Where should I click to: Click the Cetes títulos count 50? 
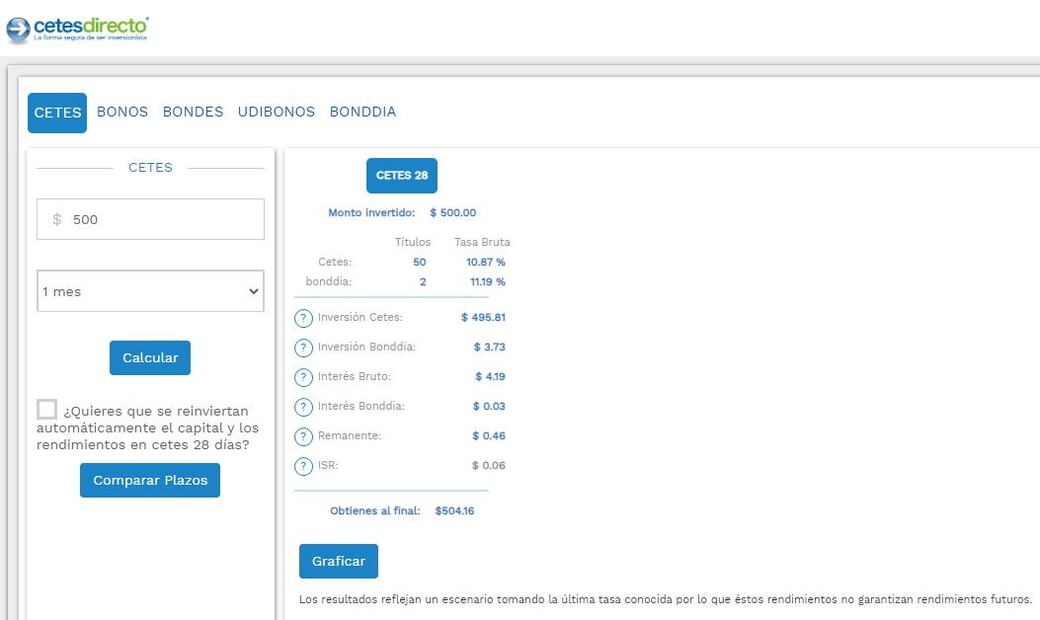coord(419,262)
